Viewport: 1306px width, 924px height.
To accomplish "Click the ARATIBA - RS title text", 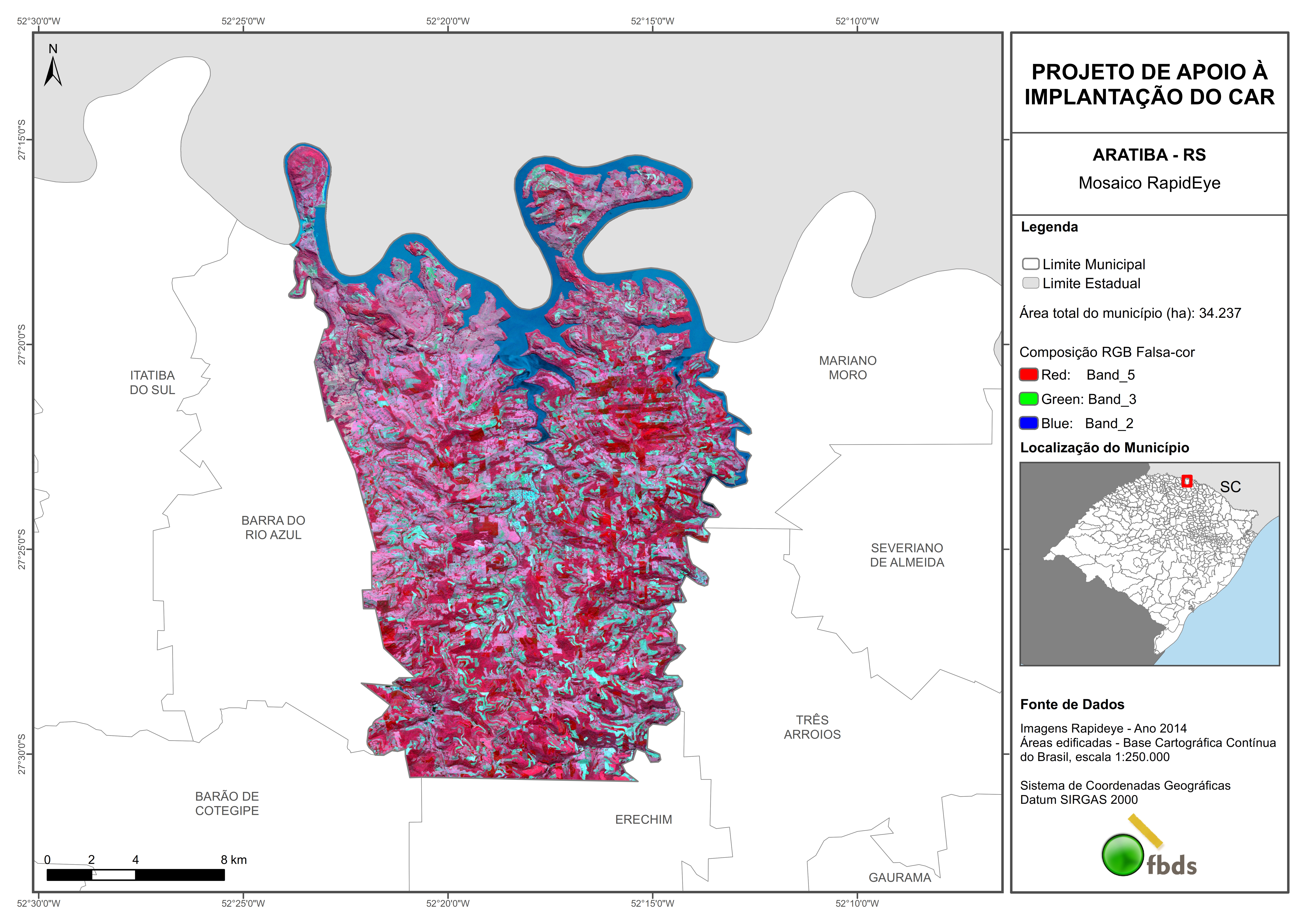I will (x=1149, y=155).
